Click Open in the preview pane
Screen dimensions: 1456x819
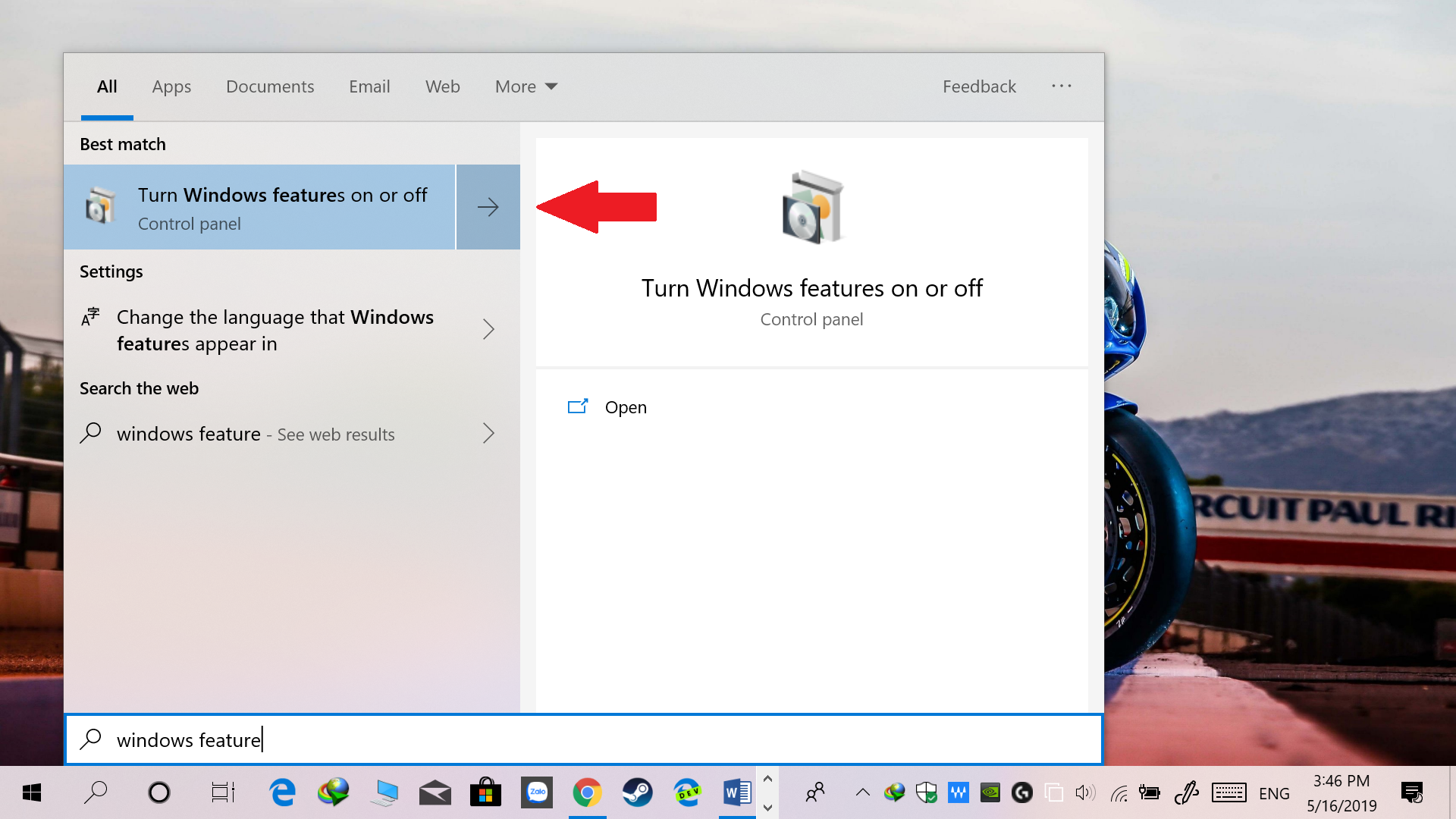626,407
